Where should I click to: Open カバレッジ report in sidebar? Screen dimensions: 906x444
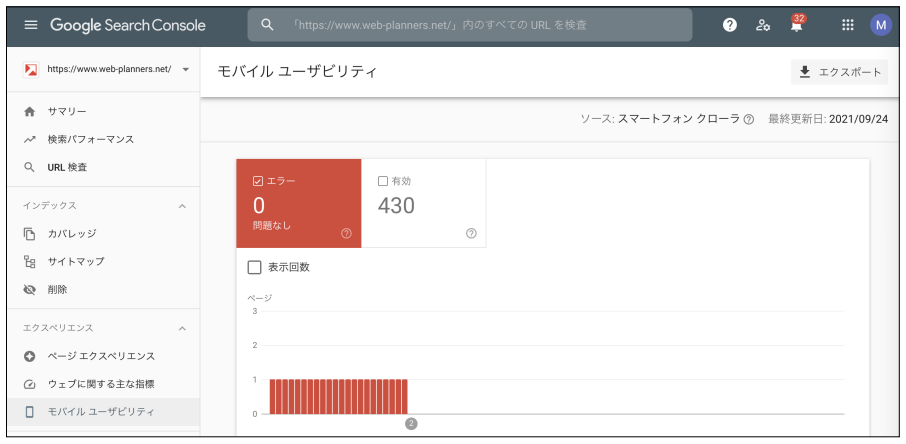(x=72, y=234)
